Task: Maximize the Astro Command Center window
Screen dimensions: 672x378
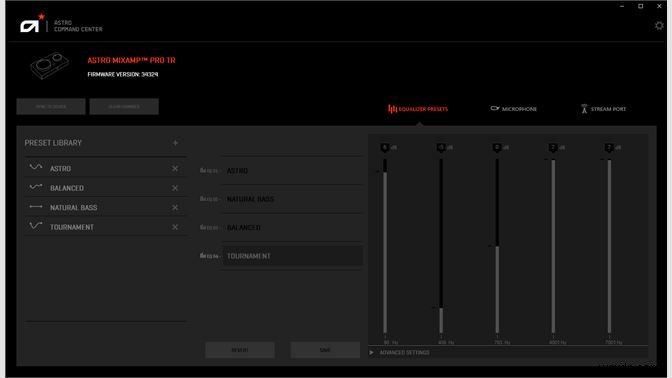Action: coord(641,6)
